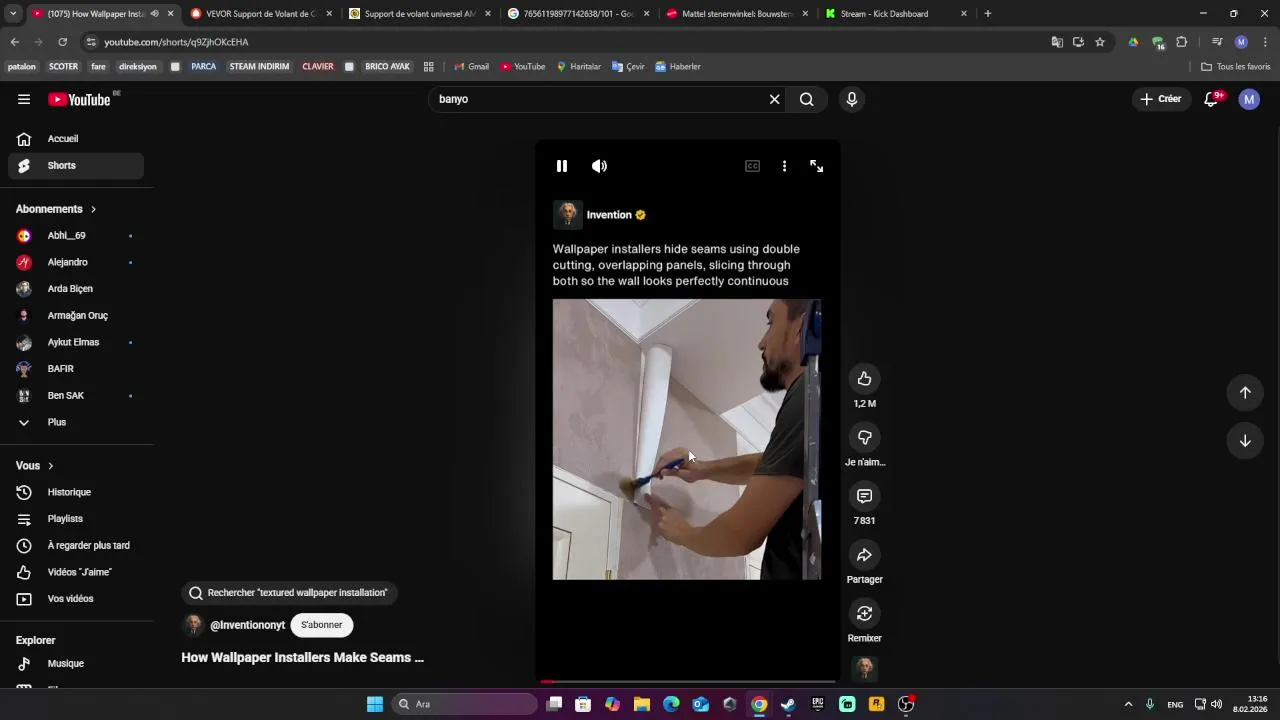Viewport: 1280px width, 720px height.
Task: Open a new Chrome tab
Action: (x=988, y=14)
